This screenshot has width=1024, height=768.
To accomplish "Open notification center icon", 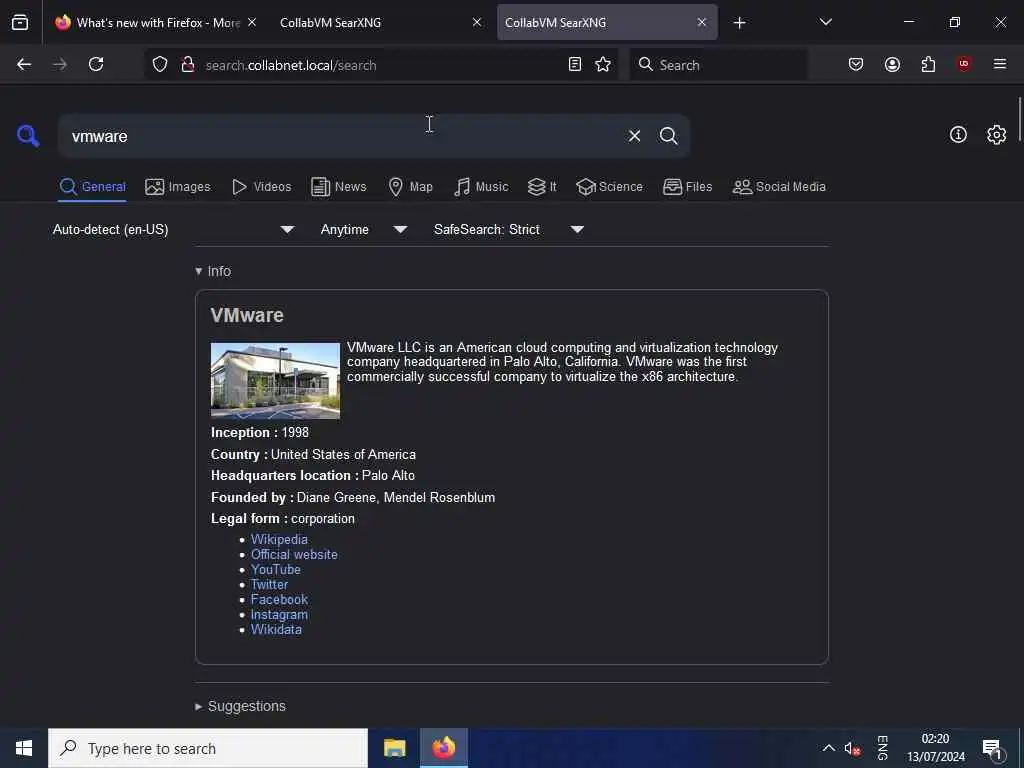I will 992,749.
